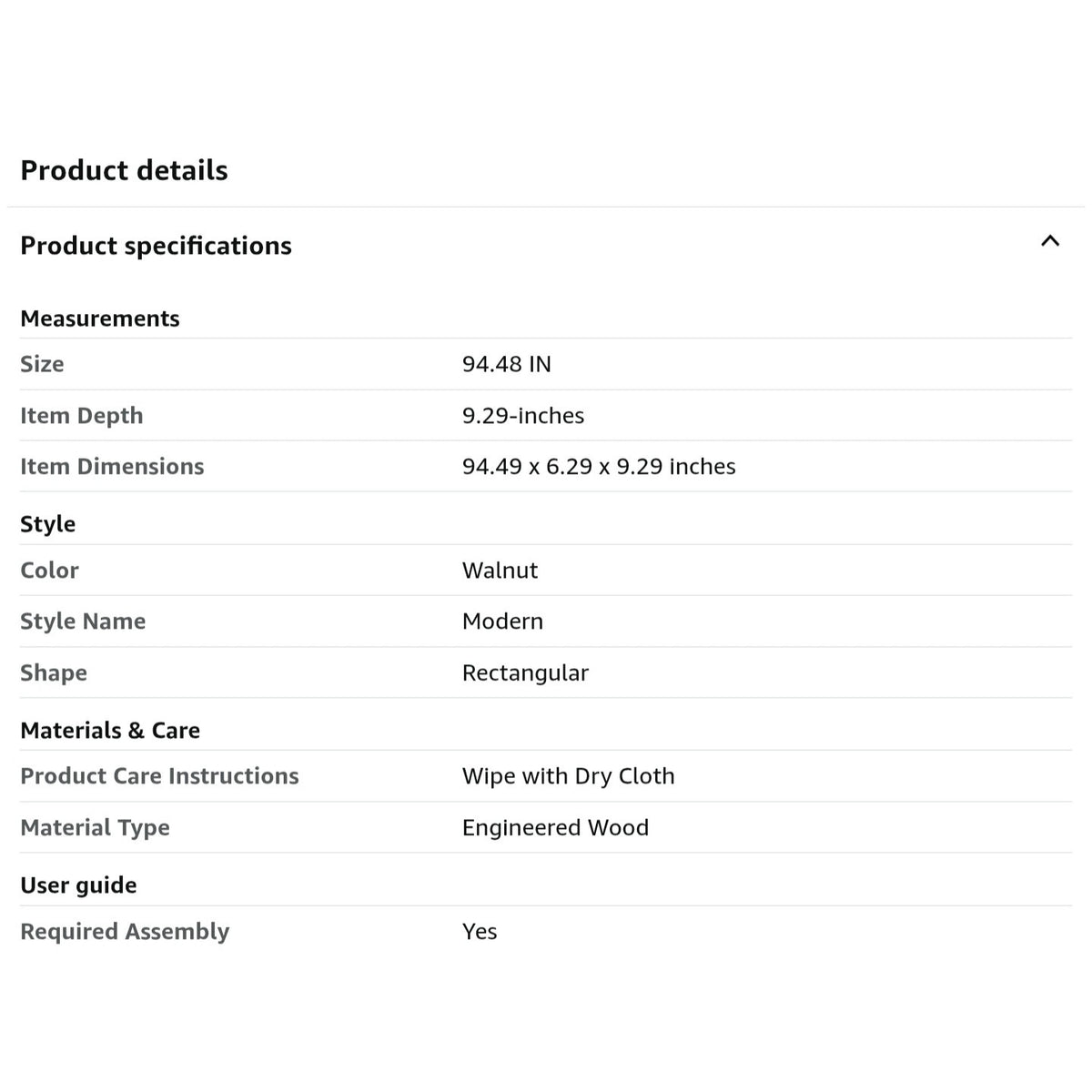The image size is (1092, 1092).
Task: Click the Engineered Wood material value
Action: pyautogui.click(x=555, y=828)
